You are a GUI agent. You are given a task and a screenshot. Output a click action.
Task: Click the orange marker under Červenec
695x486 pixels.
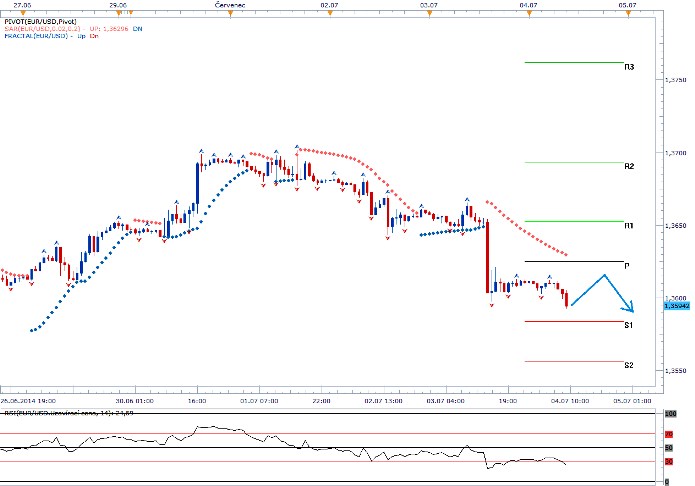pos(228,13)
